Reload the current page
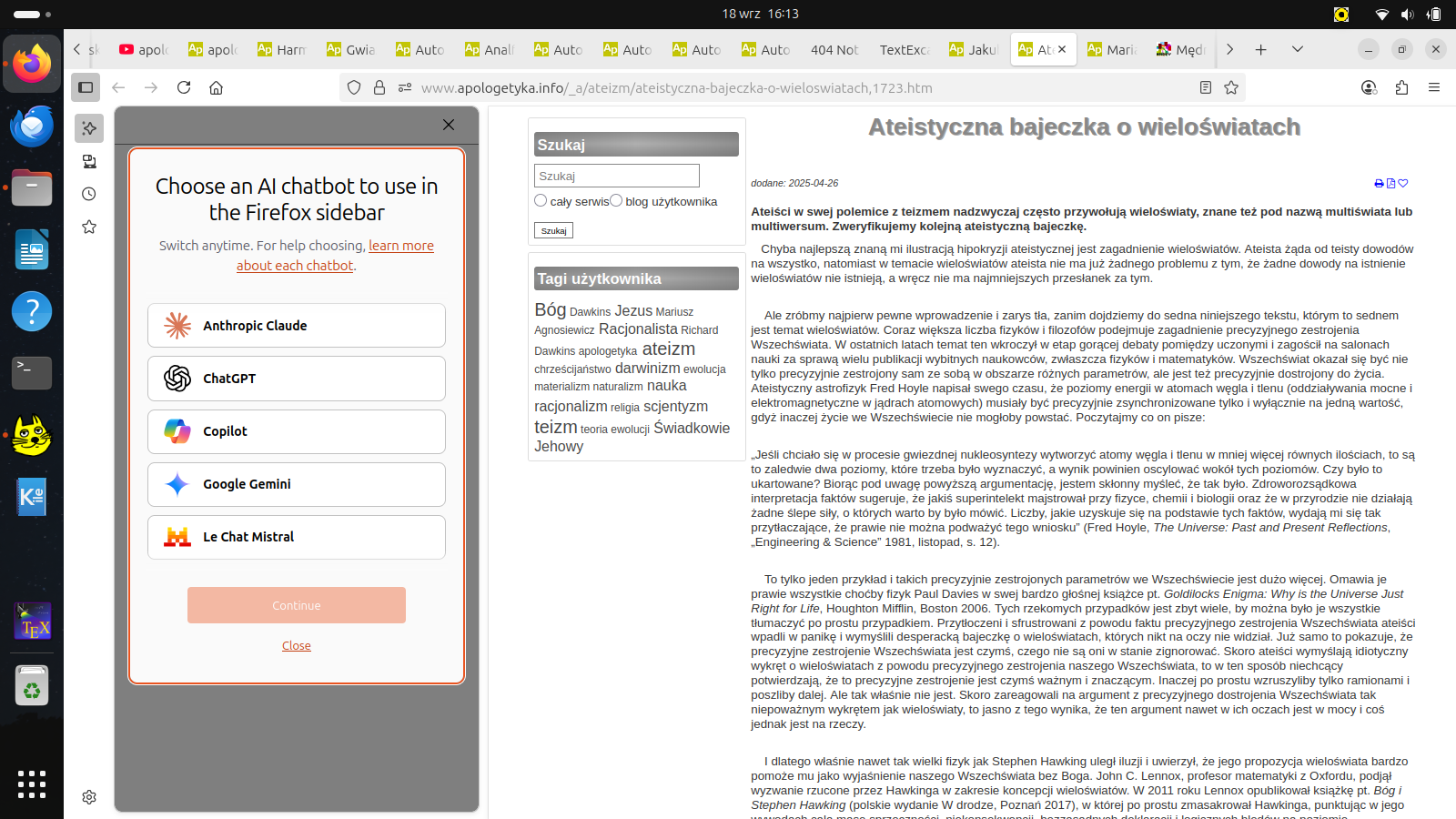Viewport: 1456px width, 819px height. point(184,87)
